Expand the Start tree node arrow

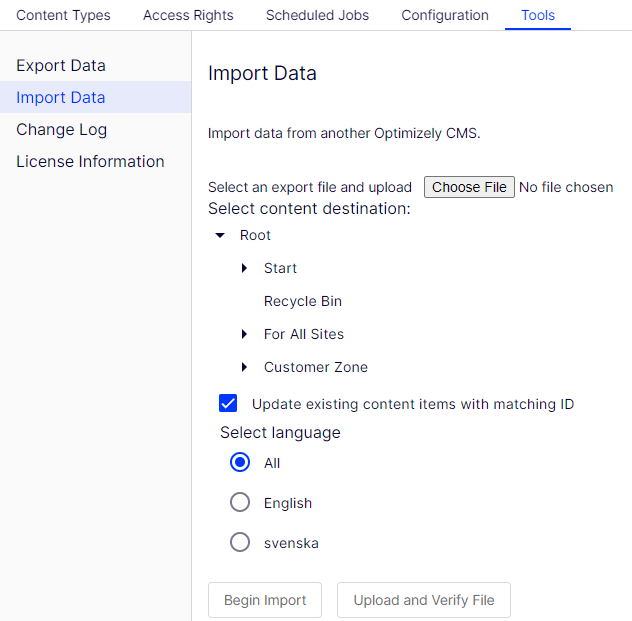(x=244, y=268)
